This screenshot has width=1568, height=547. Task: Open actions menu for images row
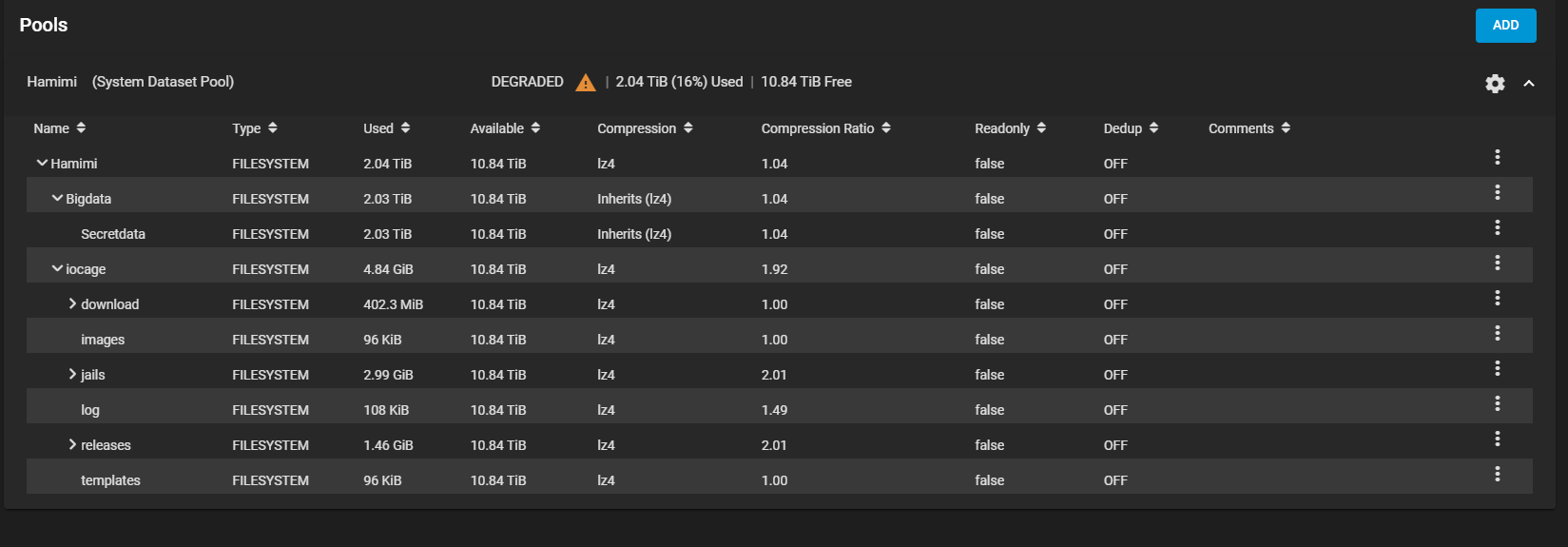coord(1497,333)
